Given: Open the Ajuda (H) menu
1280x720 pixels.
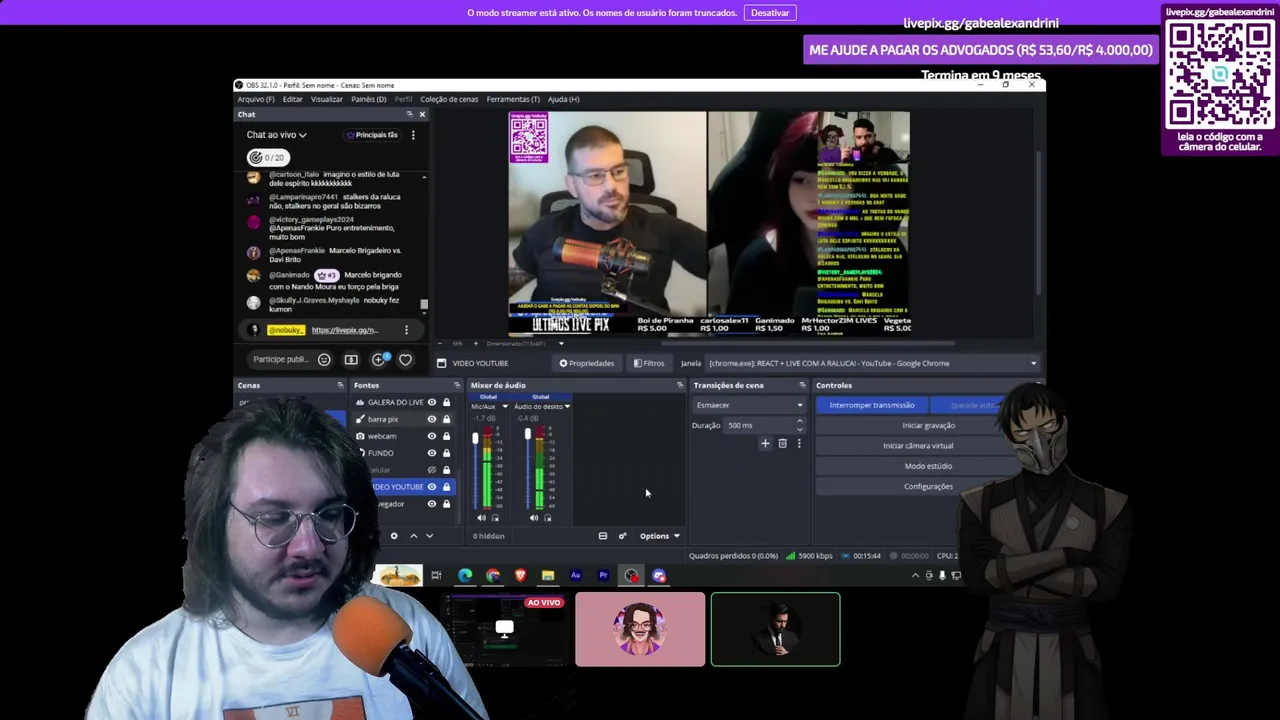Looking at the screenshot, I should (x=563, y=99).
